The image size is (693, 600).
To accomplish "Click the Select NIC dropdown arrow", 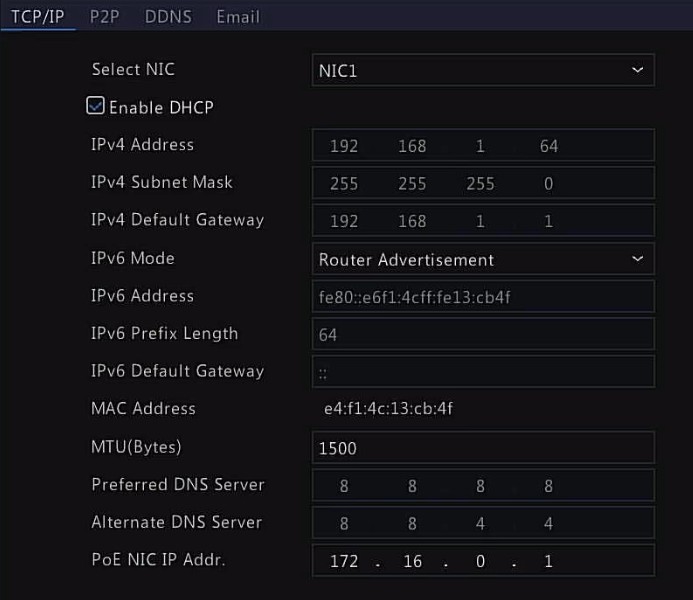I will [x=638, y=70].
